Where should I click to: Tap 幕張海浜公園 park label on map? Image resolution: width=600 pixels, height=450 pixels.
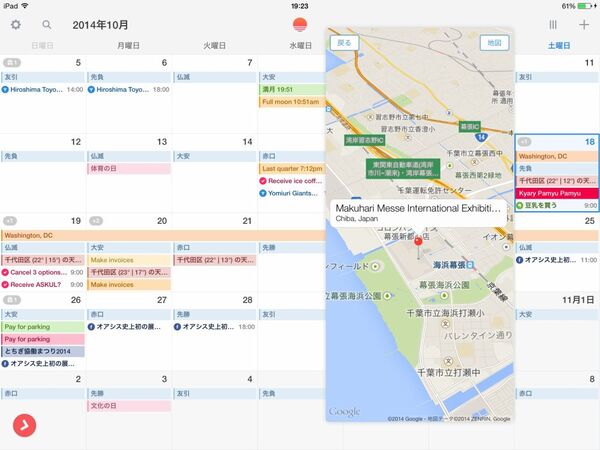point(444,285)
